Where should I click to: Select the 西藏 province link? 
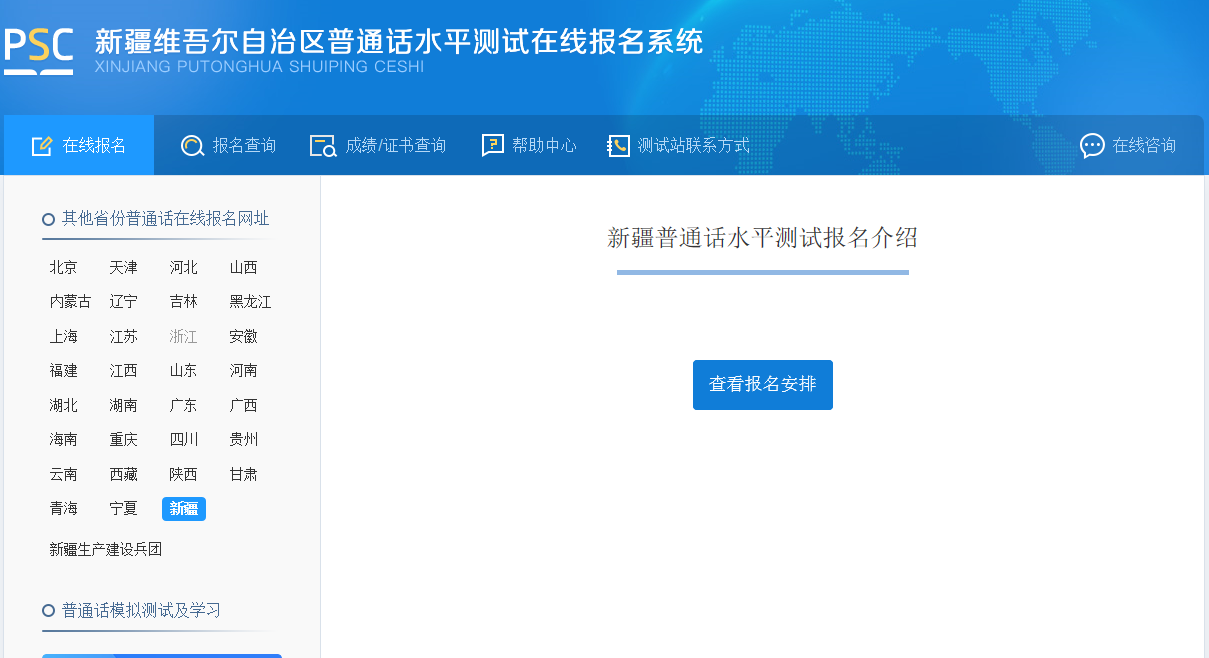(x=124, y=475)
